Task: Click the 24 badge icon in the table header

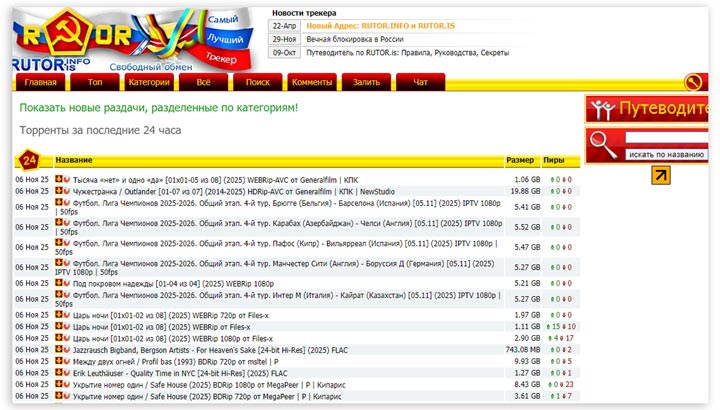Action: 29,160
